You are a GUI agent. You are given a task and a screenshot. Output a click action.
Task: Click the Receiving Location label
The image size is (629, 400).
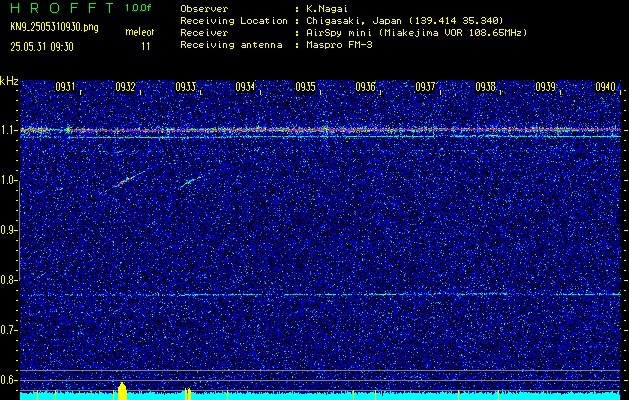pos(234,21)
